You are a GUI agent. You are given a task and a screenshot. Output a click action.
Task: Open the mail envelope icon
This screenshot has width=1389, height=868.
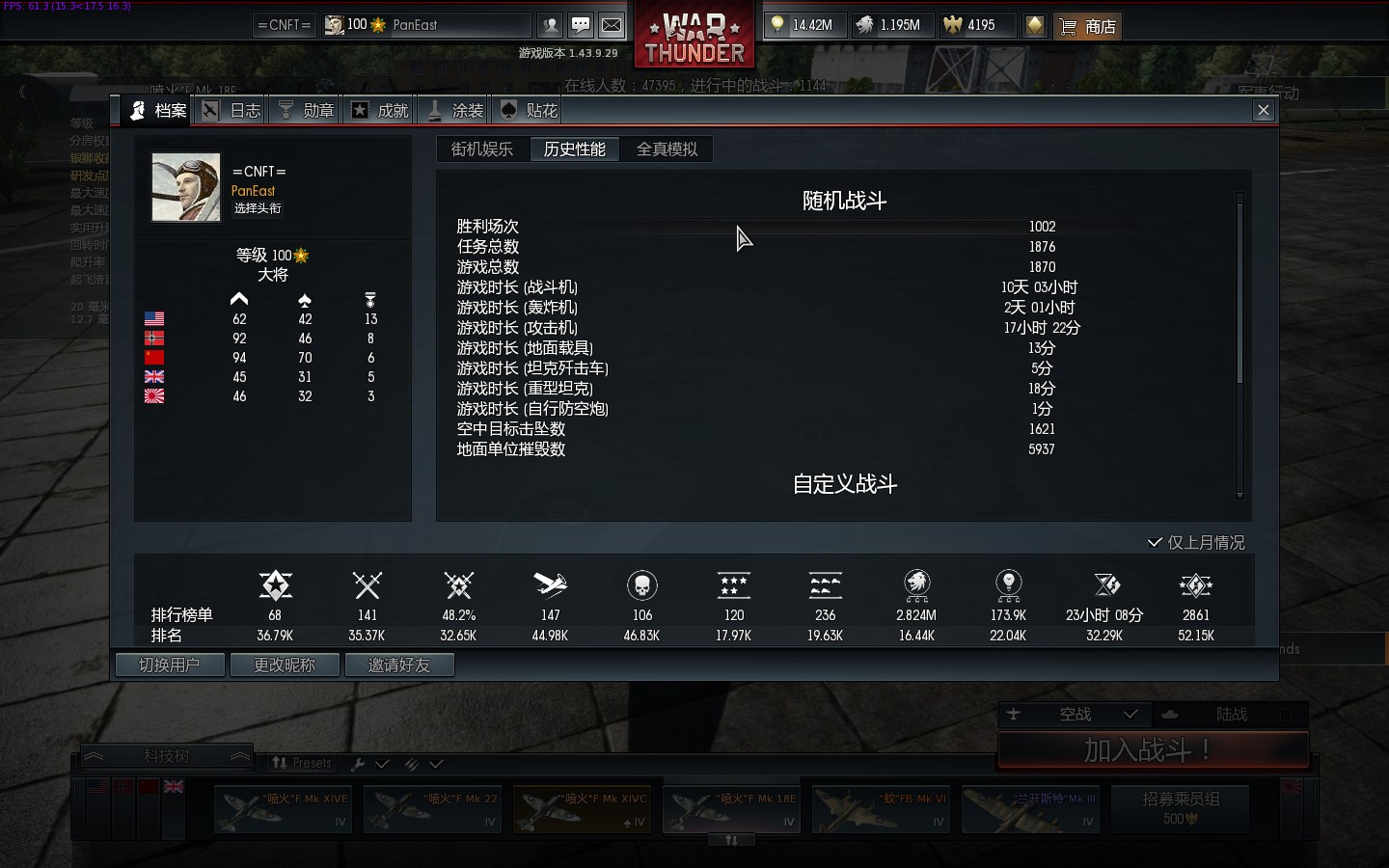(x=612, y=25)
